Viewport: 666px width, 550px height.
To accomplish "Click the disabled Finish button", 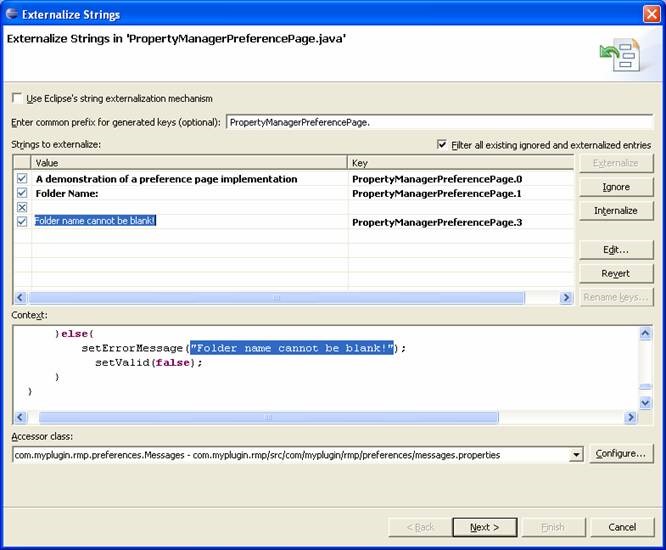I will pyautogui.click(x=553, y=527).
